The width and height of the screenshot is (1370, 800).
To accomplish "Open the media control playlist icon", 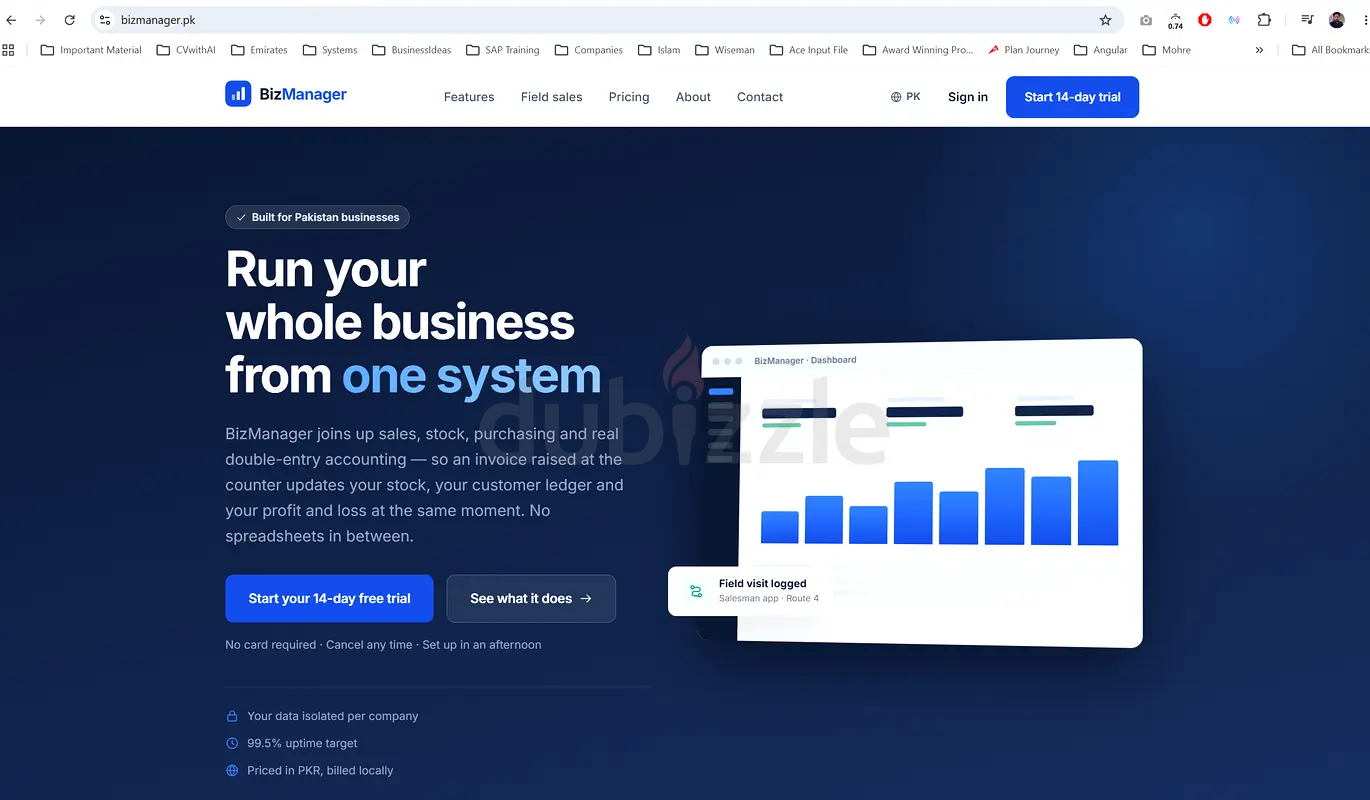I will 1307,20.
